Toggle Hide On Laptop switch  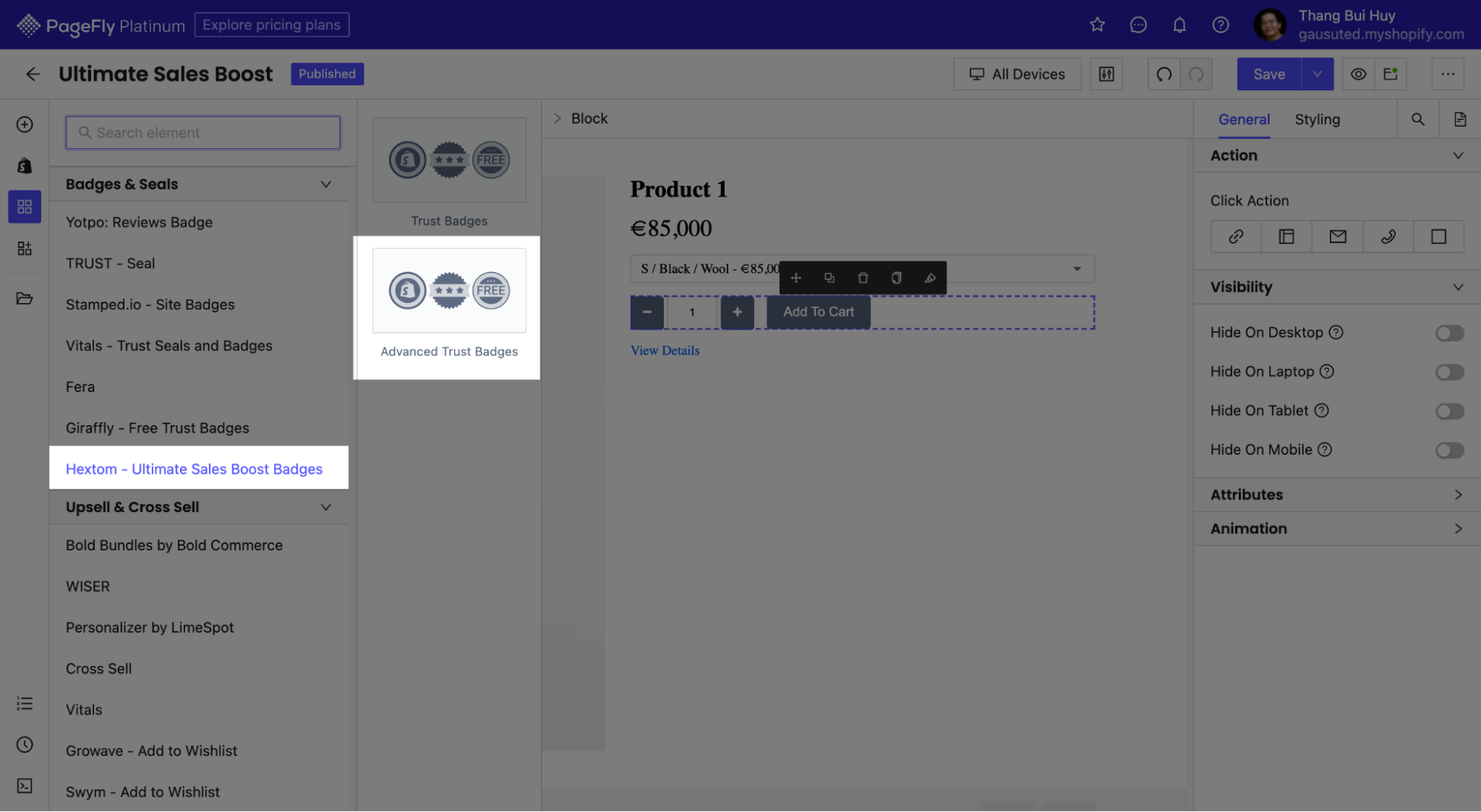pos(1449,372)
